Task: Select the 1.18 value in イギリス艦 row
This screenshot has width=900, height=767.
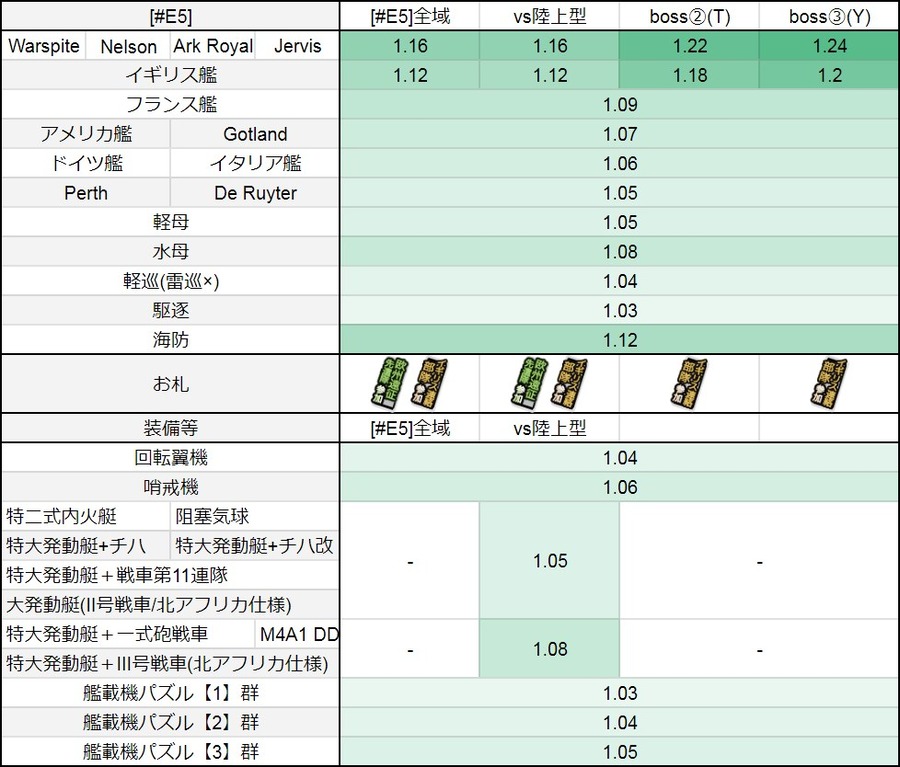Action: 689,75
